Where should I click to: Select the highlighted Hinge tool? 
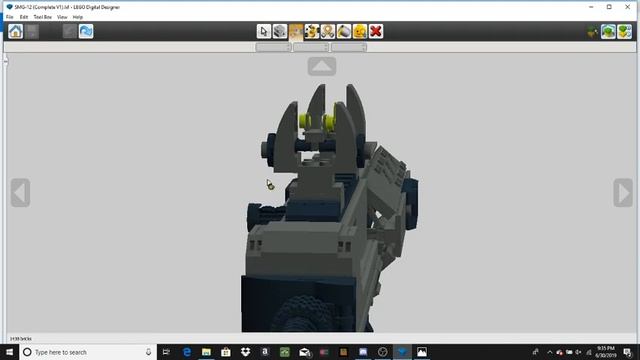(x=296, y=31)
